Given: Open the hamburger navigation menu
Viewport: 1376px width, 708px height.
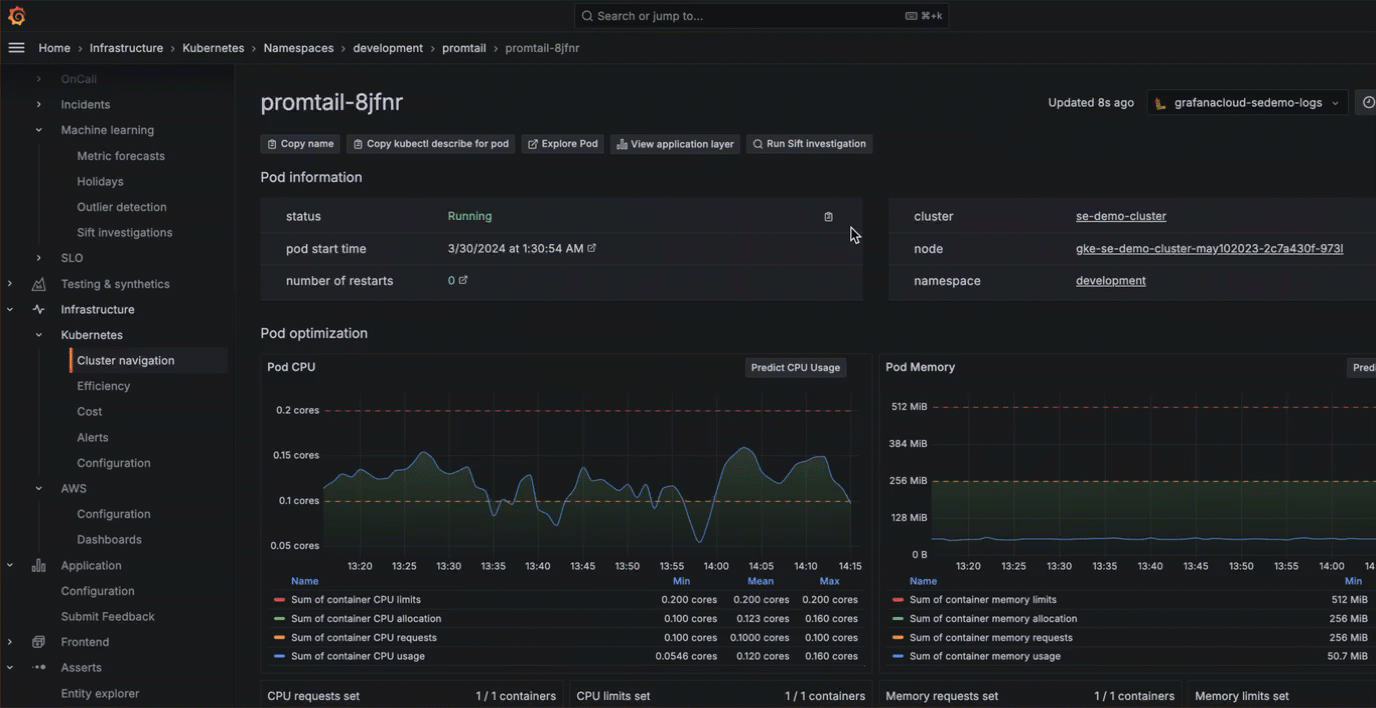Looking at the screenshot, I should (16, 48).
